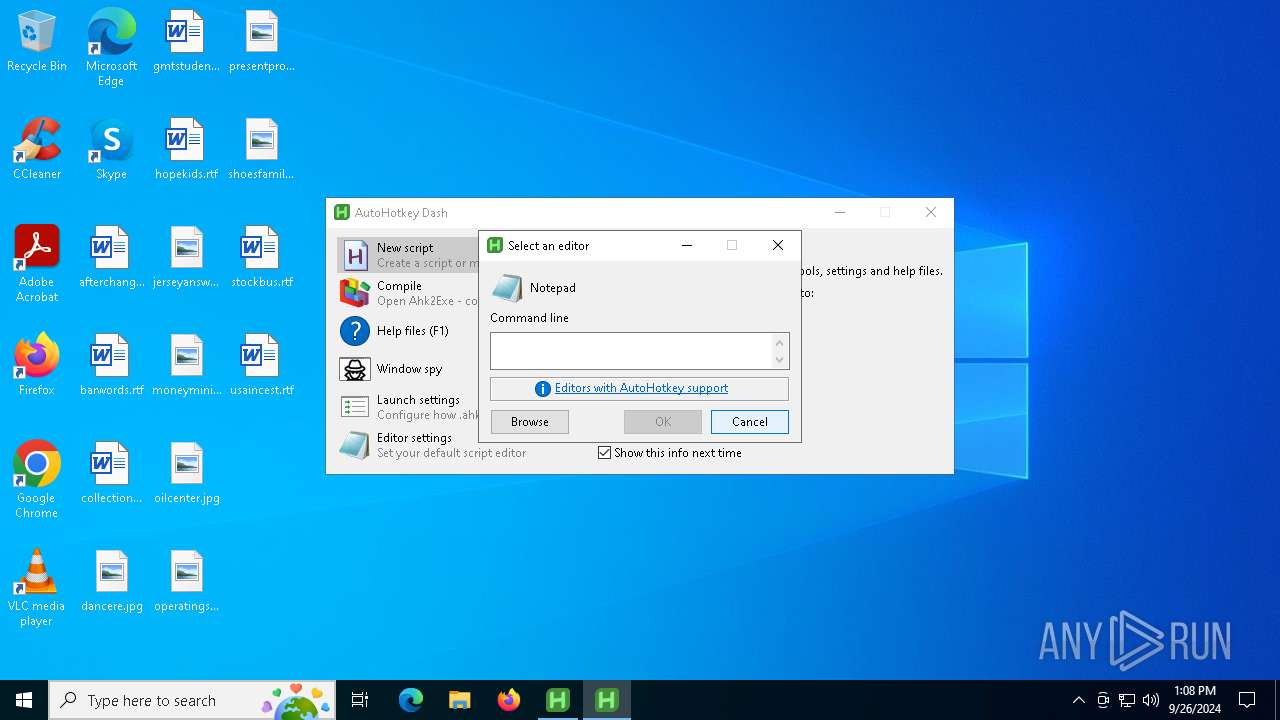The width and height of the screenshot is (1280, 720).
Task: Select oilcenter.jpg image file
Action: point(187,474)
